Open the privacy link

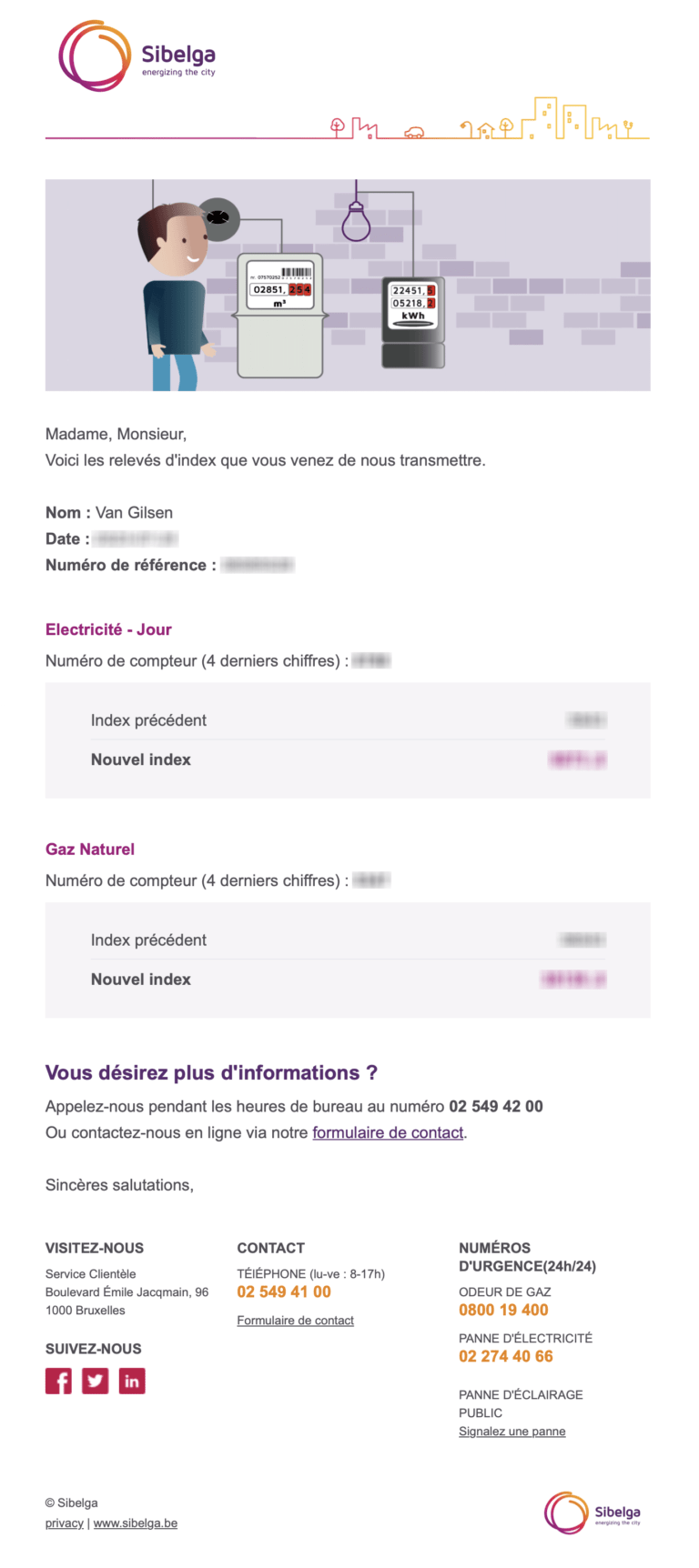tap(65, 1523)
